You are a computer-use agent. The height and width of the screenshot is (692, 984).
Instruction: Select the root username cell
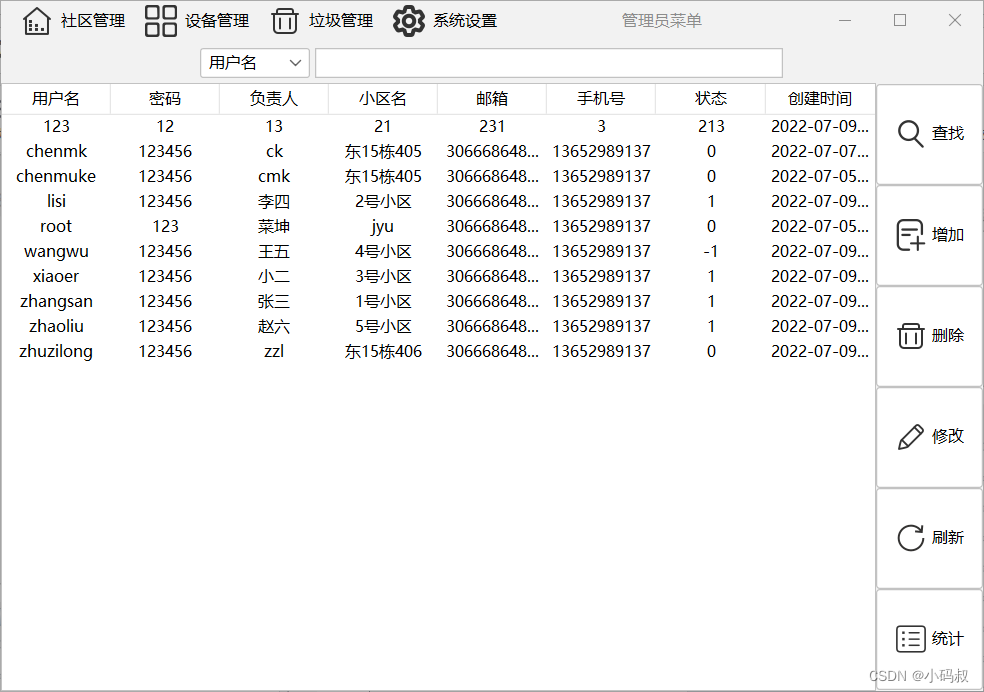pos(56,226)
